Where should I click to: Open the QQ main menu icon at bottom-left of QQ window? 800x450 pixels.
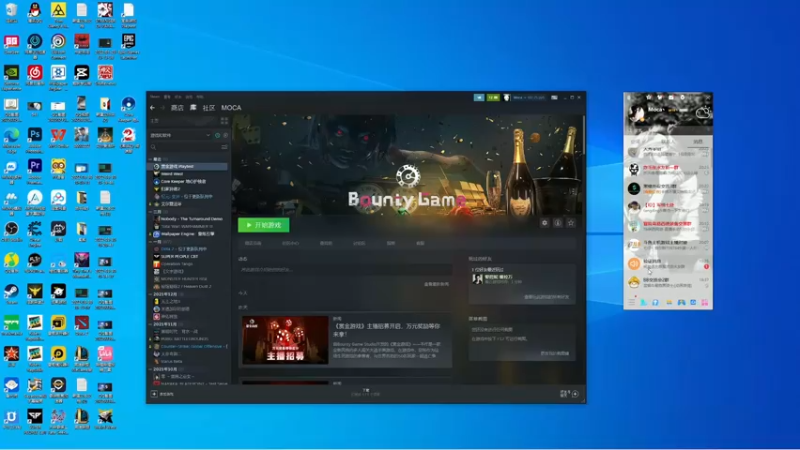632,303
